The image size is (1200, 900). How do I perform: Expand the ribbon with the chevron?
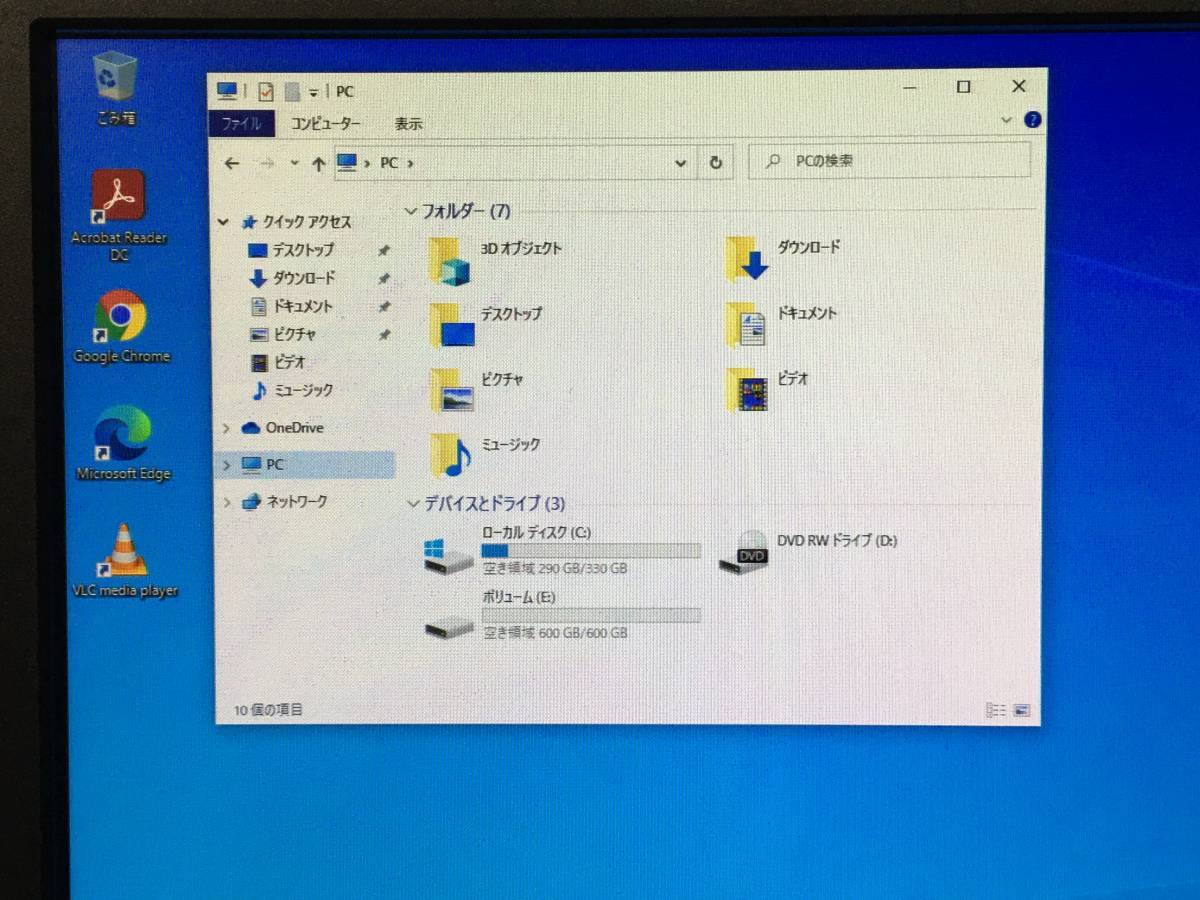click(x=1008, y=120)
